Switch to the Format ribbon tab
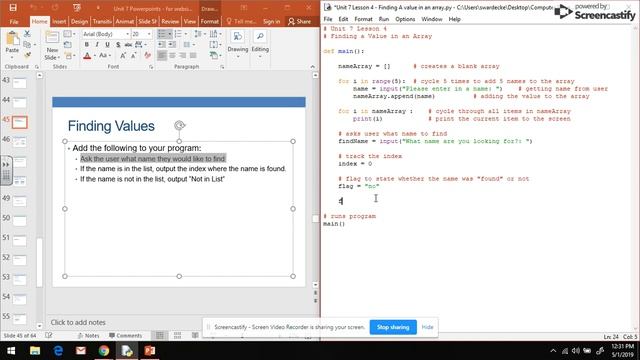Screen dimensions: 640x360 209,21
